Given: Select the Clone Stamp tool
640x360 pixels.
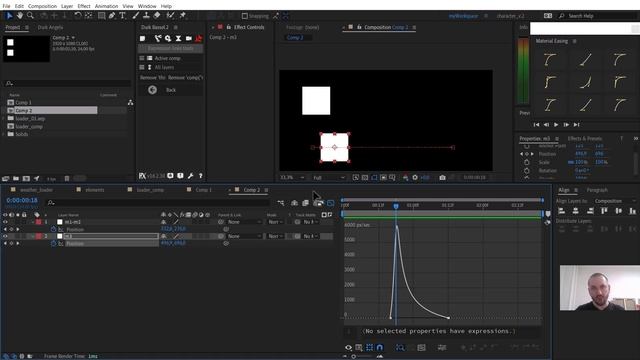Looking at the screenshot, I should (146, 16).
